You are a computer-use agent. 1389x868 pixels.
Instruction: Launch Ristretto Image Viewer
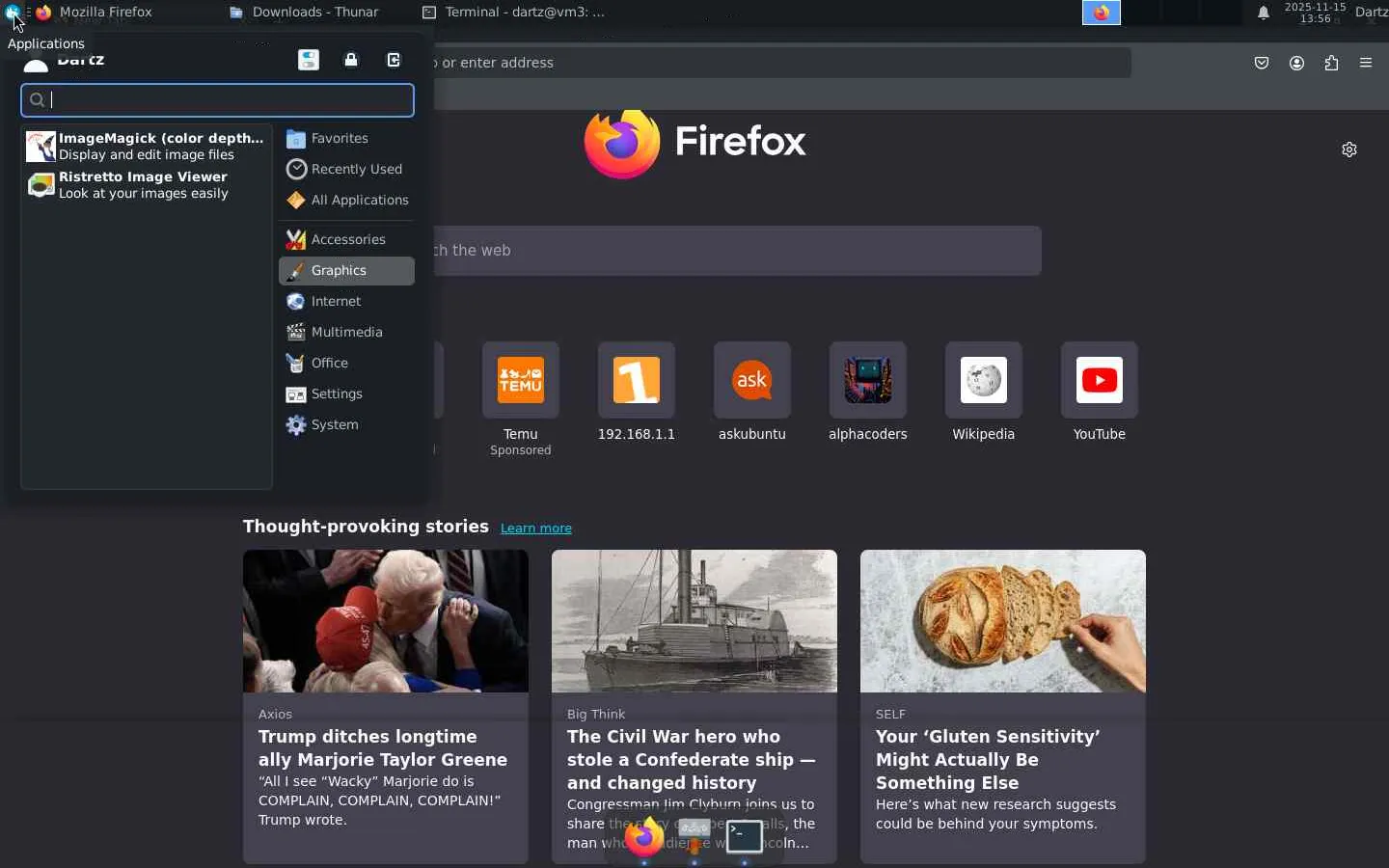(x=146, y=185)
